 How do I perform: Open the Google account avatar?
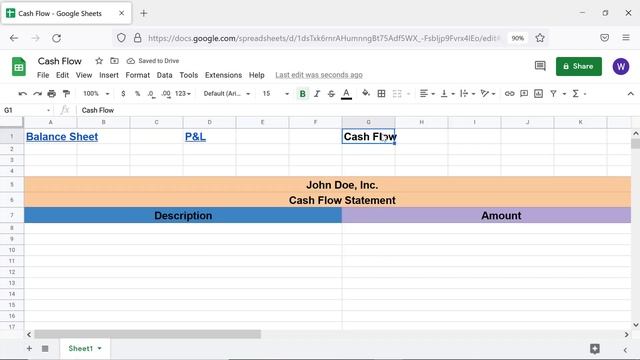coord(620,66)
